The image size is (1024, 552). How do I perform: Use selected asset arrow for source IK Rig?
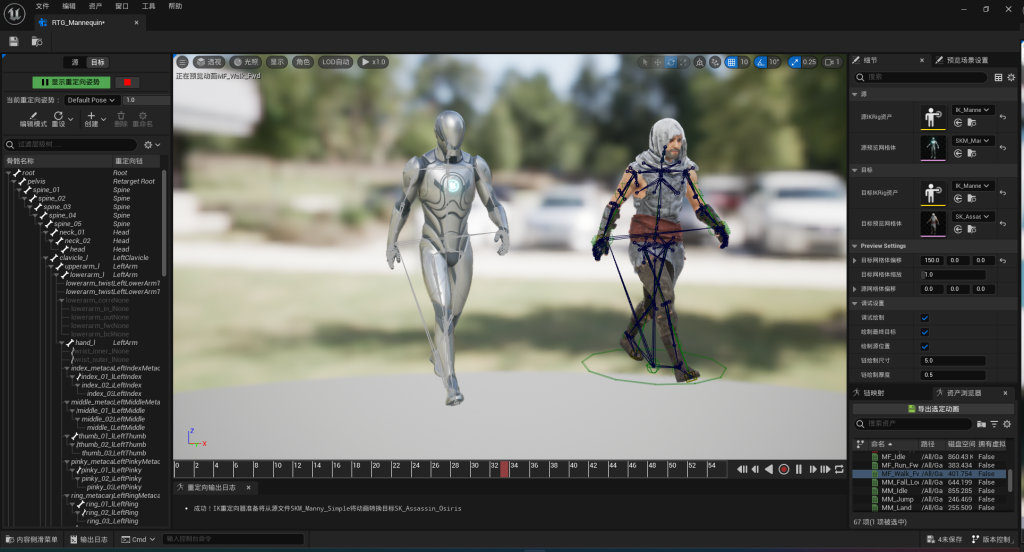(x=958, y=123)
